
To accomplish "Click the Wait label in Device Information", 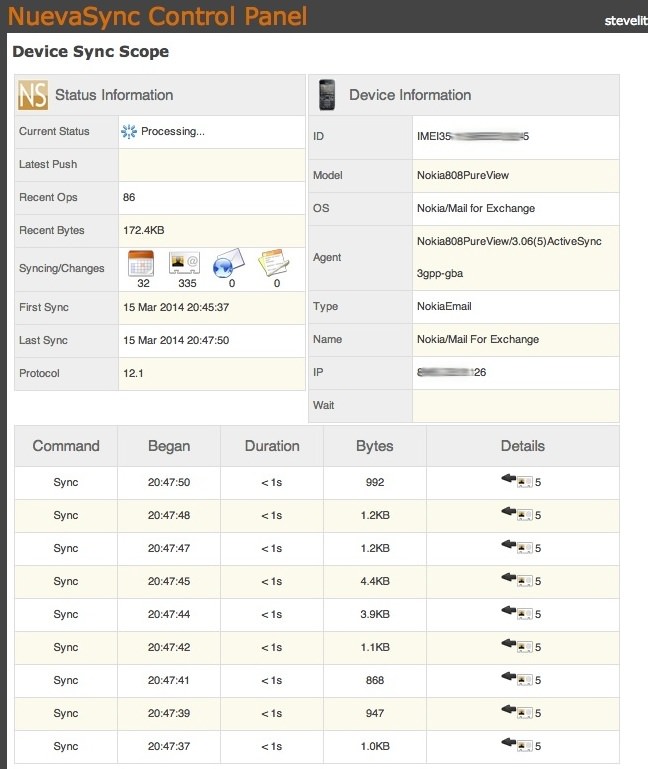I will [x=323, y=405].
